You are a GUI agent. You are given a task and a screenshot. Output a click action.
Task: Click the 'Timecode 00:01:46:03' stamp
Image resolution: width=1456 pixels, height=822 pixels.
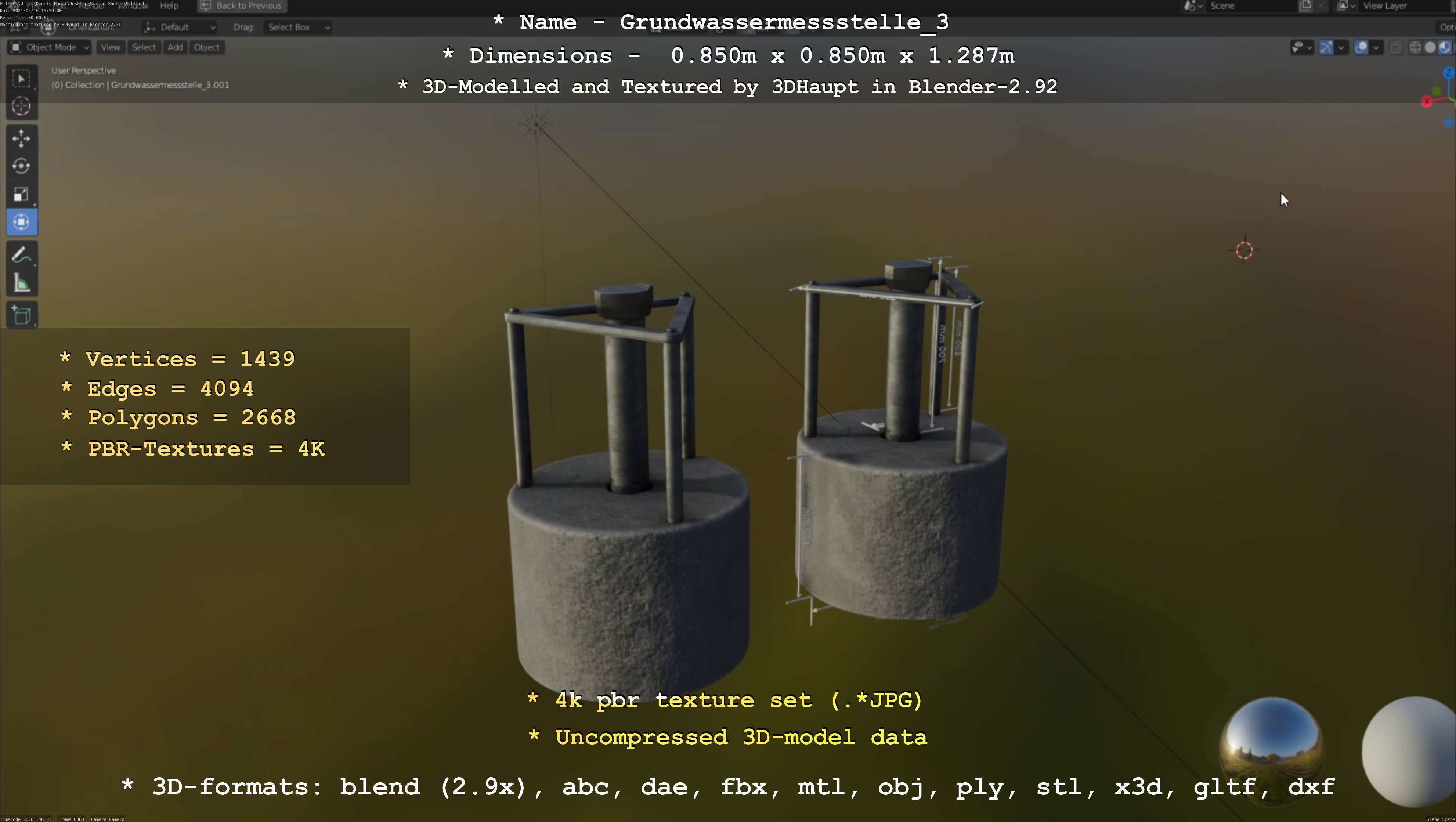(x=26, y=819)
